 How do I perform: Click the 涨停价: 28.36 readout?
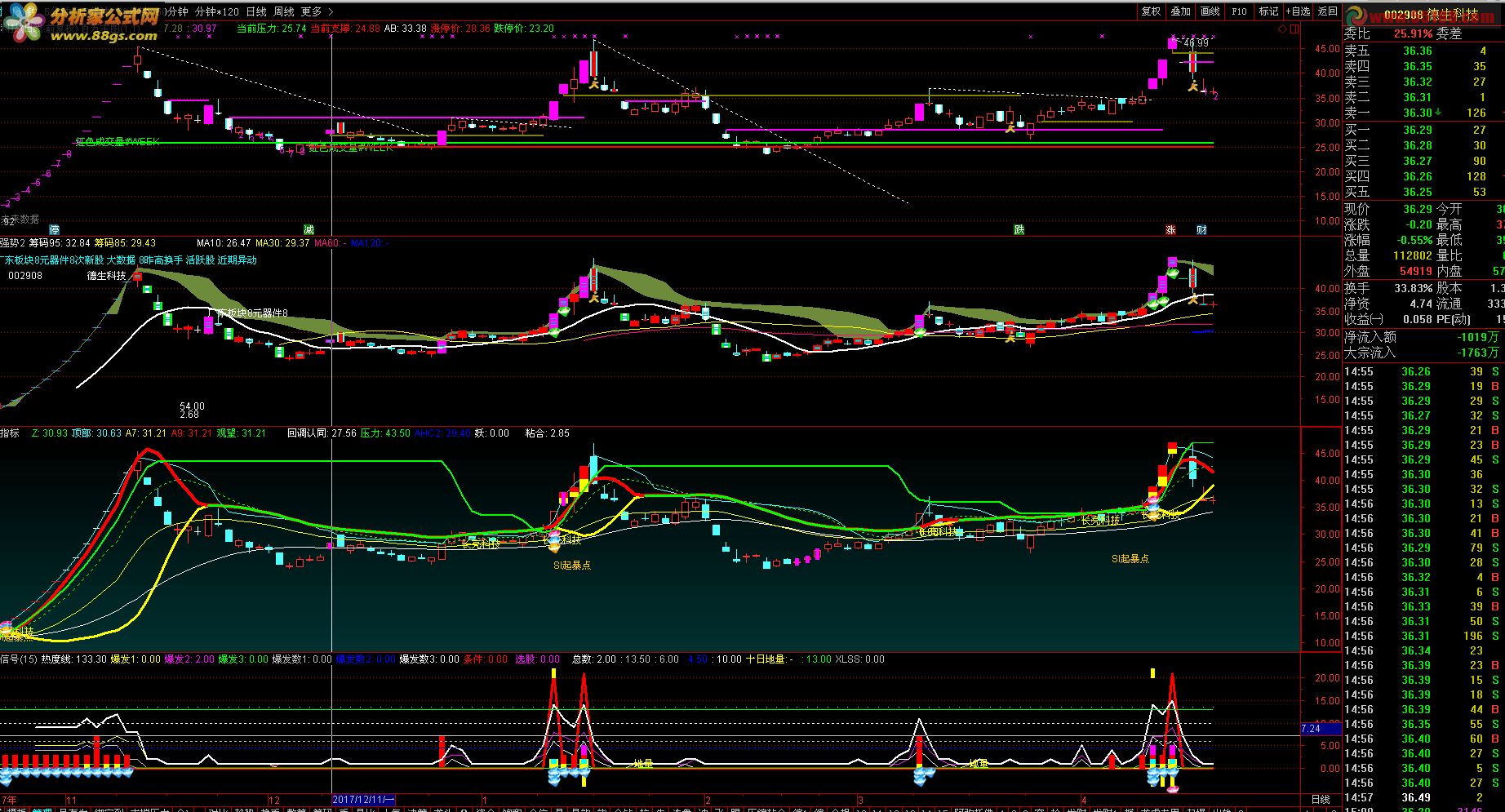tap(461, 28)
